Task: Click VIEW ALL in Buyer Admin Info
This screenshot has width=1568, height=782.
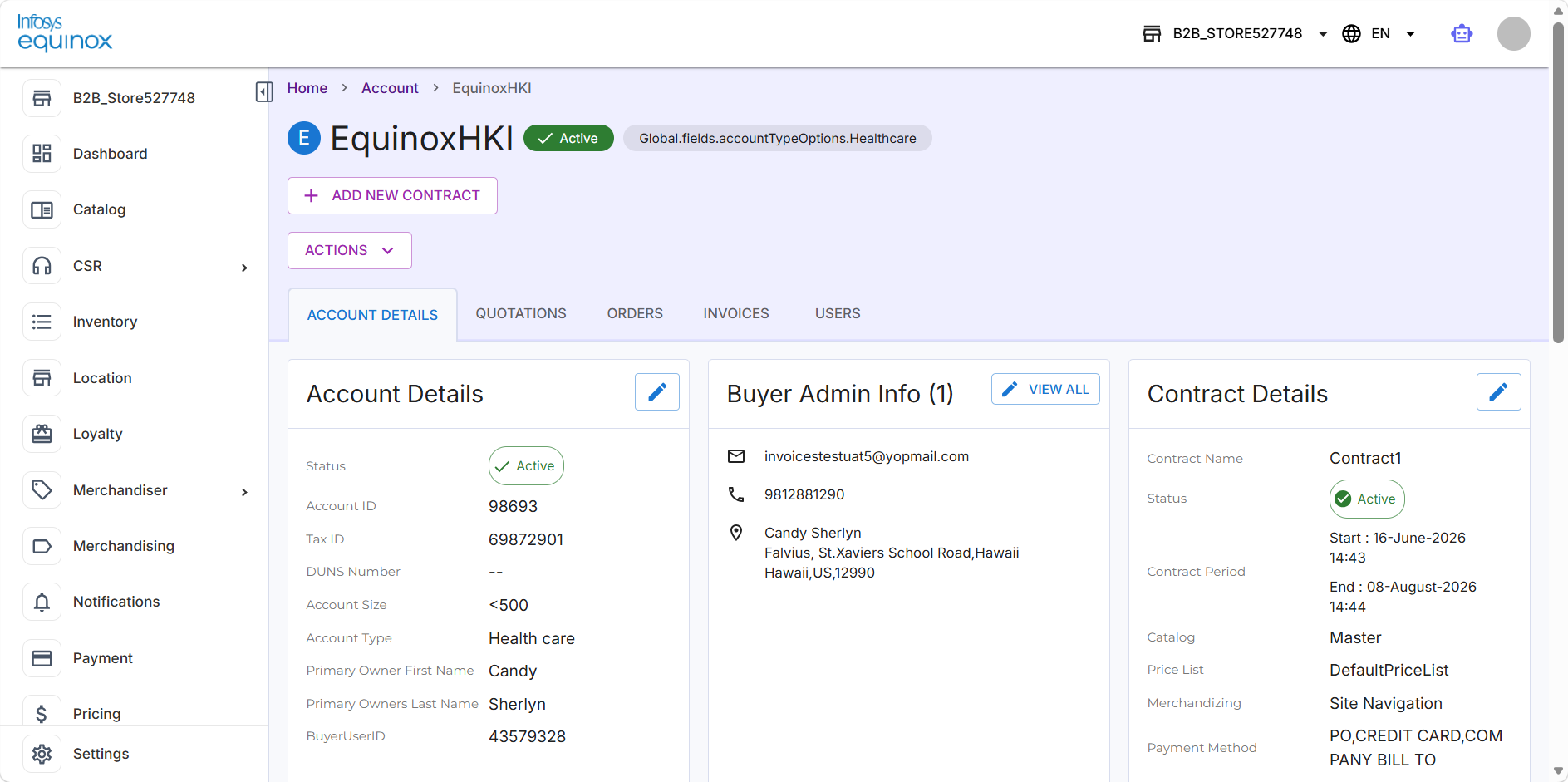Action: (1045, 389)
